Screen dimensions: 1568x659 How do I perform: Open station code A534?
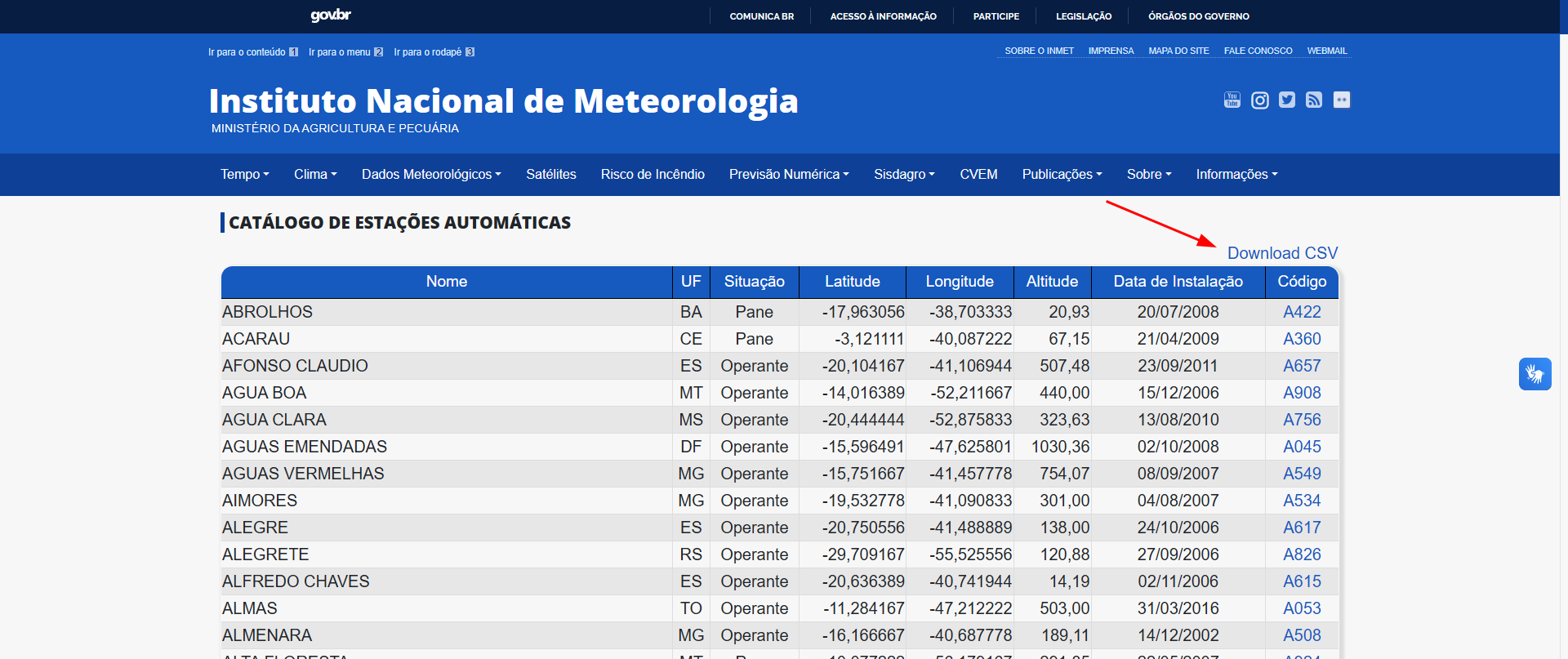tap(1302, 501)
